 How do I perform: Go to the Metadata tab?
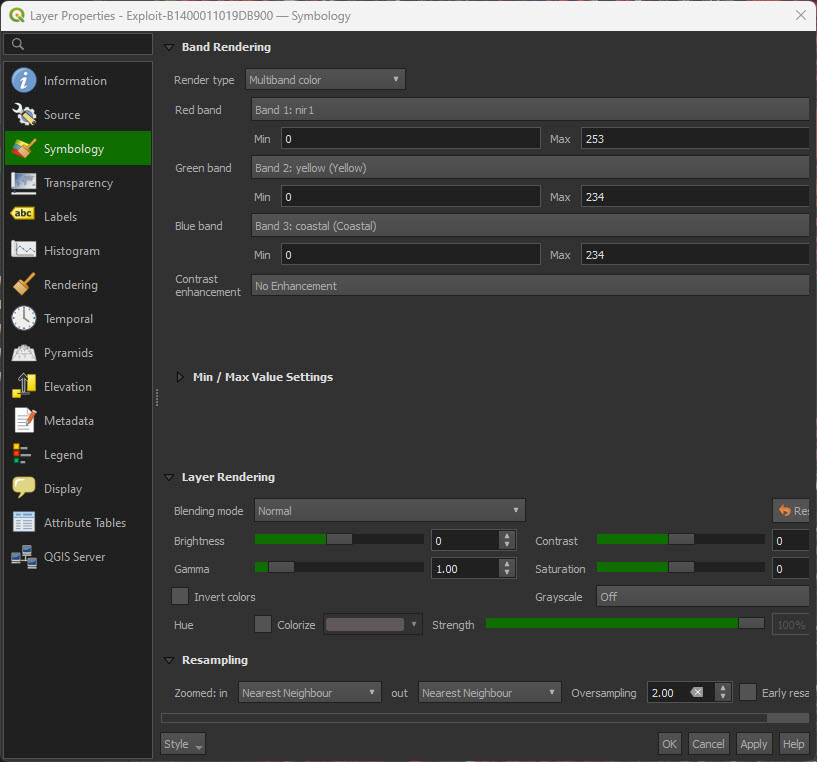(x=68, y=421)
